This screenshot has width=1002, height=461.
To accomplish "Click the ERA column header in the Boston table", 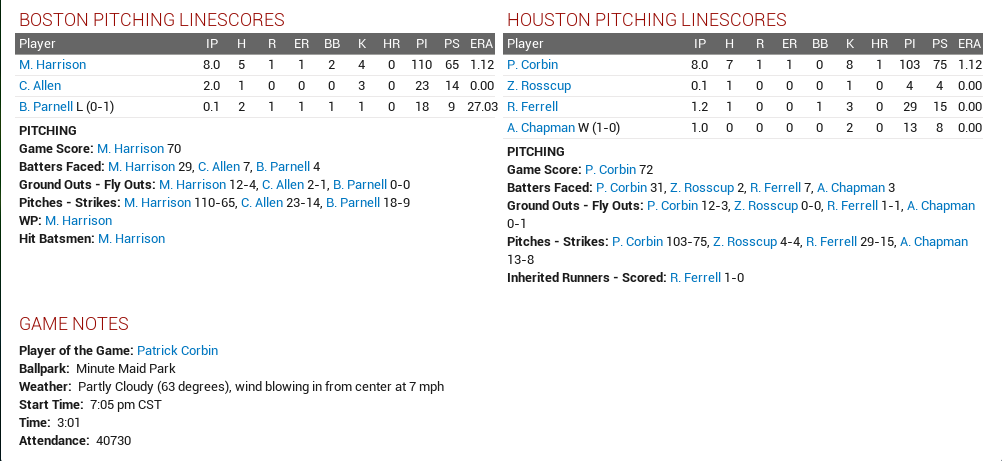I will coord(481,43).
